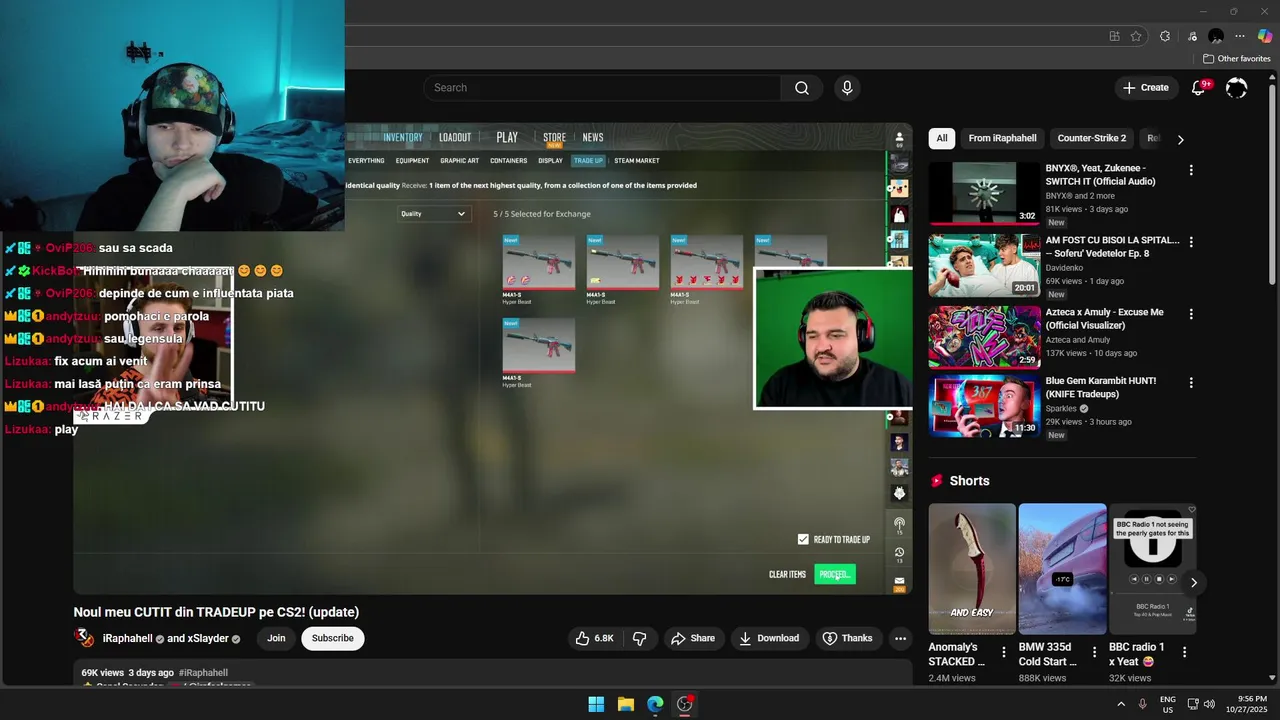Open Blue Gem Karambit HUNT thumbnail

984,406
